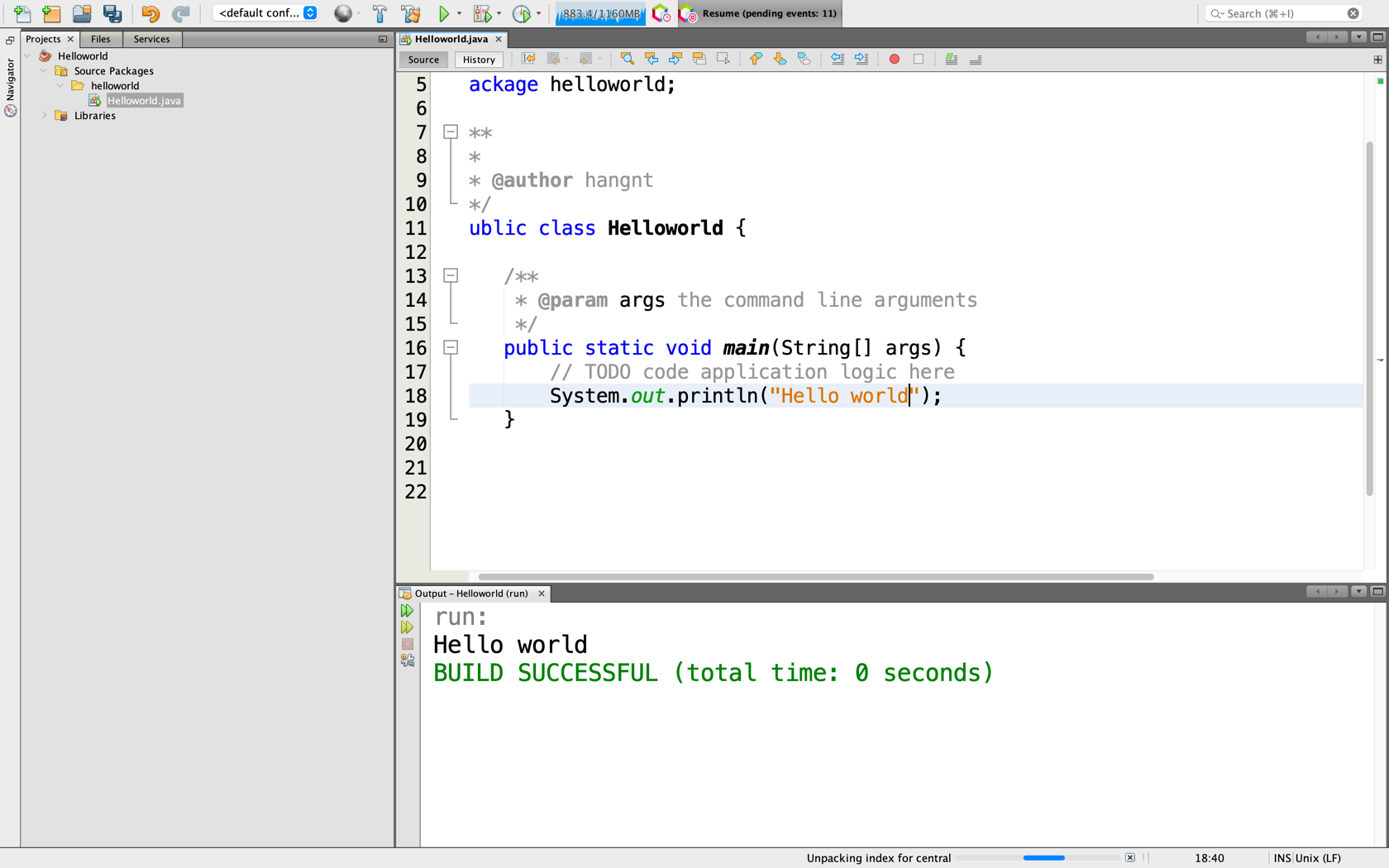Click the Redo arrow icon

coord(180,13)
